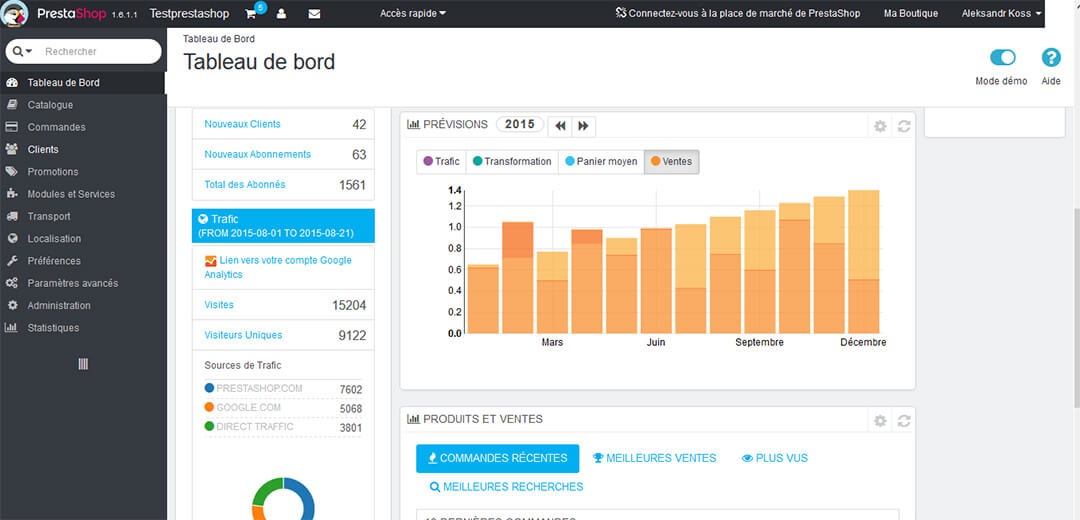Open the messages envelope icon

(x=314, y=14)
